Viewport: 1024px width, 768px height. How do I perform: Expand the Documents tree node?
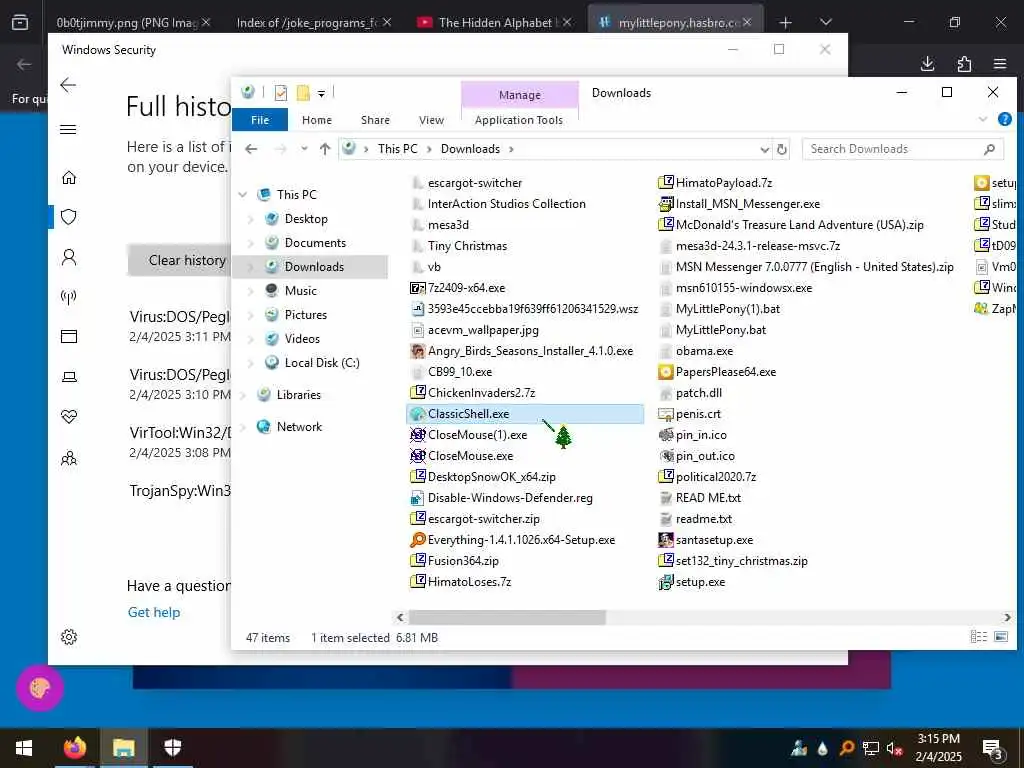(x=251, y=243)
